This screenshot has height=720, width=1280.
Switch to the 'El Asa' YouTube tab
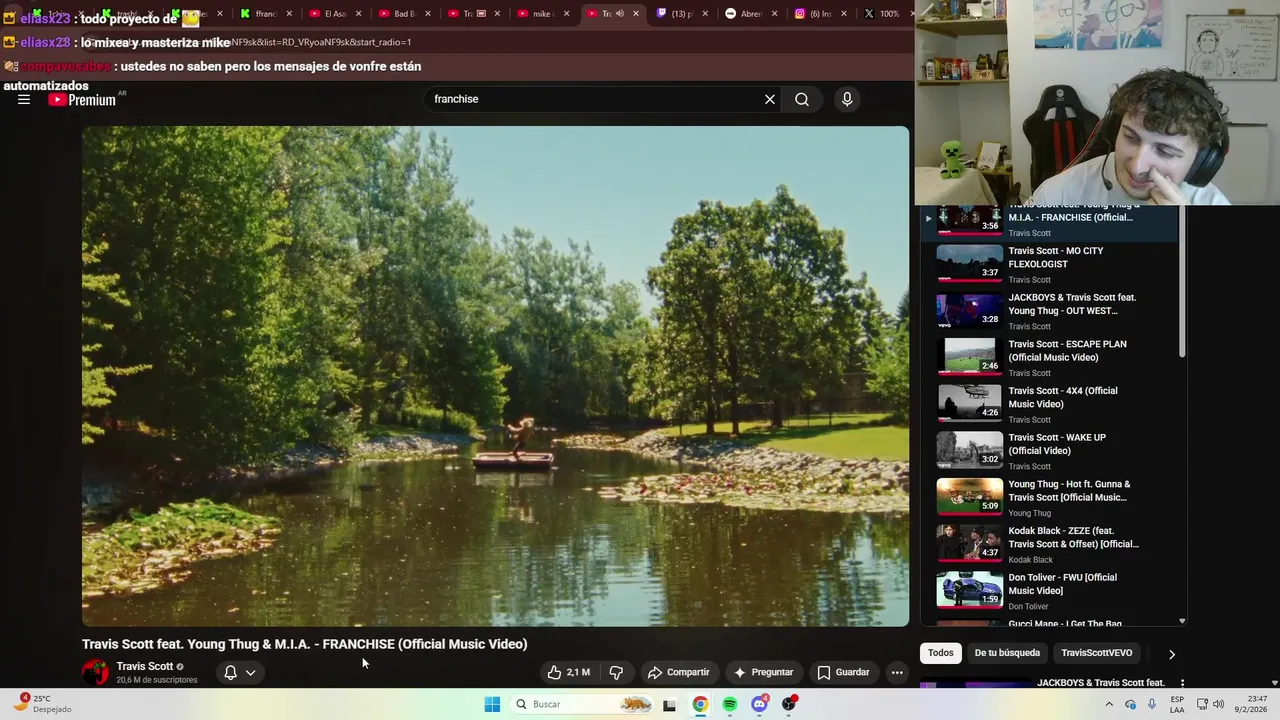click(336, 14)
